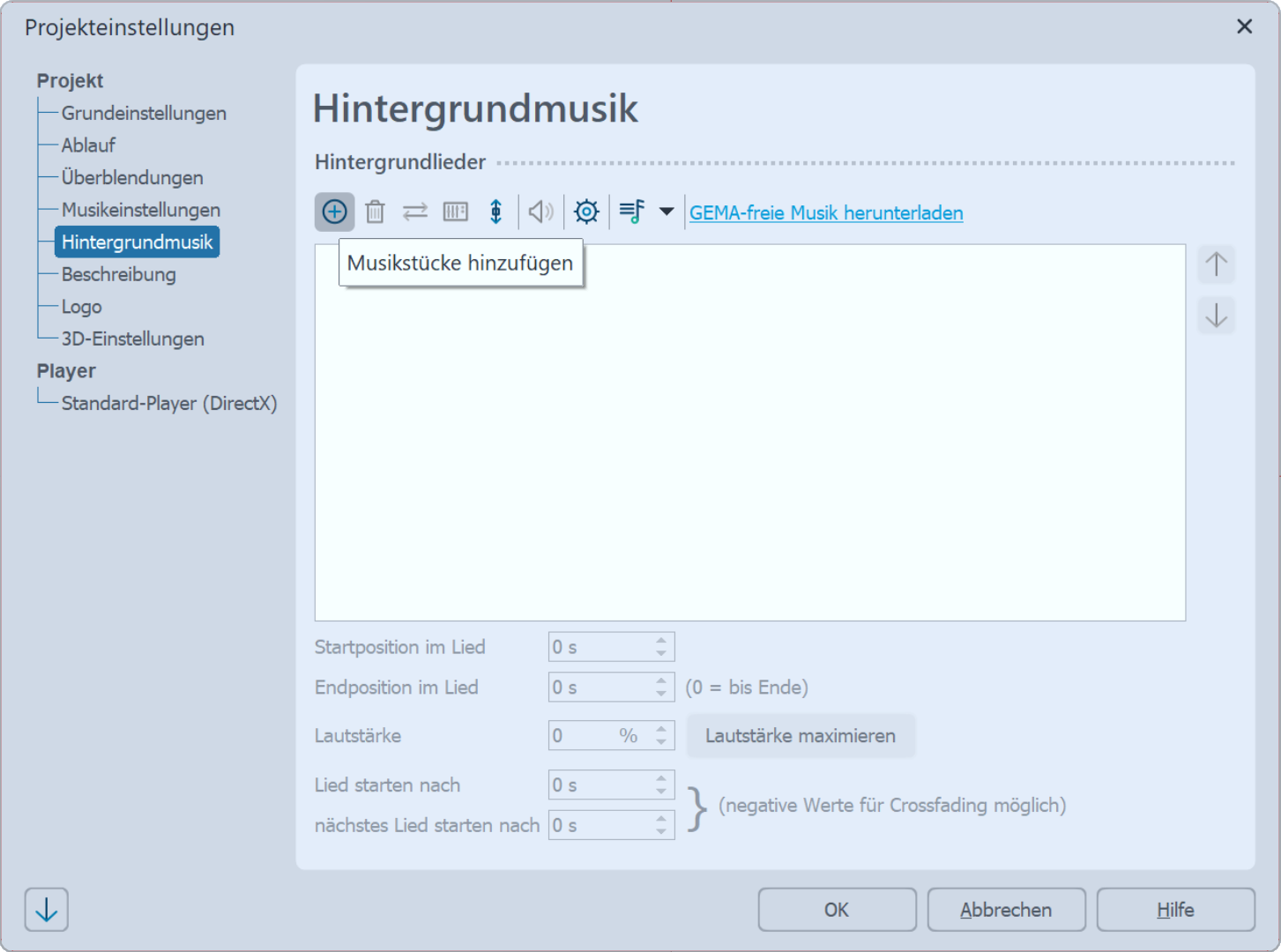Click the trash icon to delete a song
Screen dimensions: 1281x952
(x=375, y=212)
